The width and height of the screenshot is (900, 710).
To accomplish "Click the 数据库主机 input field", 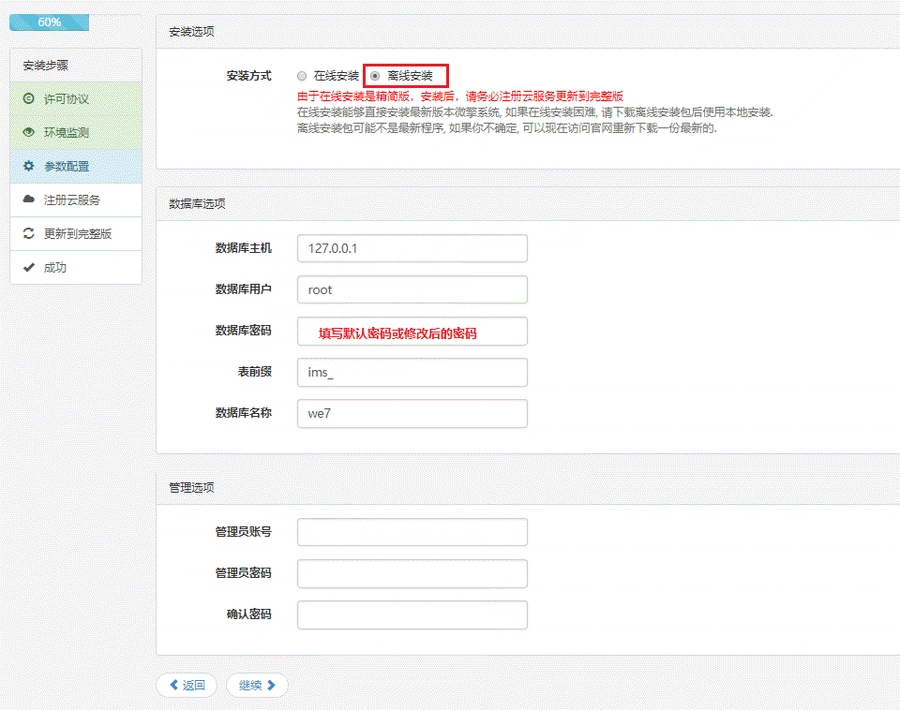I will (x=412, y=248).
